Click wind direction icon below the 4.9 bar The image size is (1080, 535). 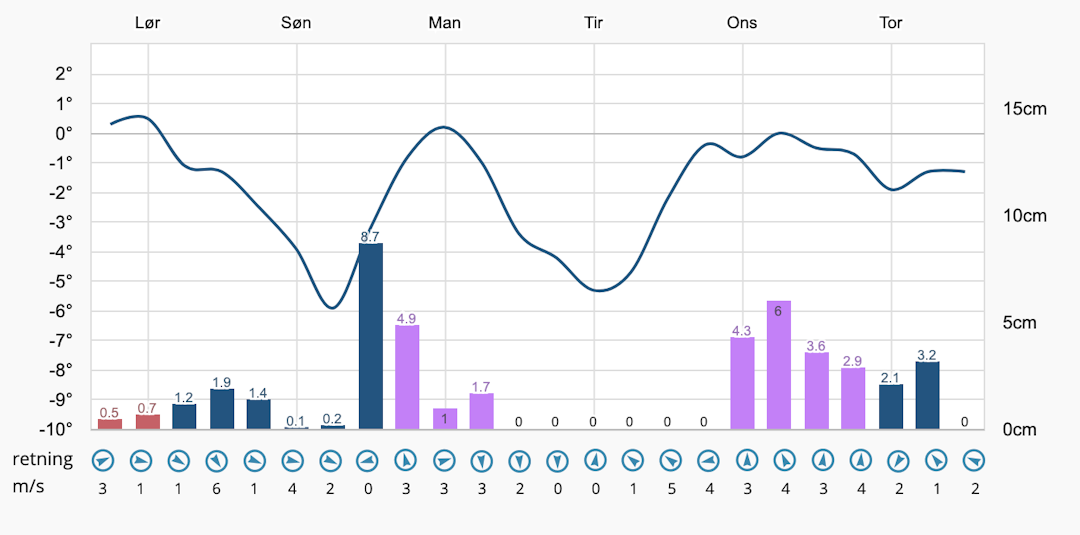click(x=407, y=461)
